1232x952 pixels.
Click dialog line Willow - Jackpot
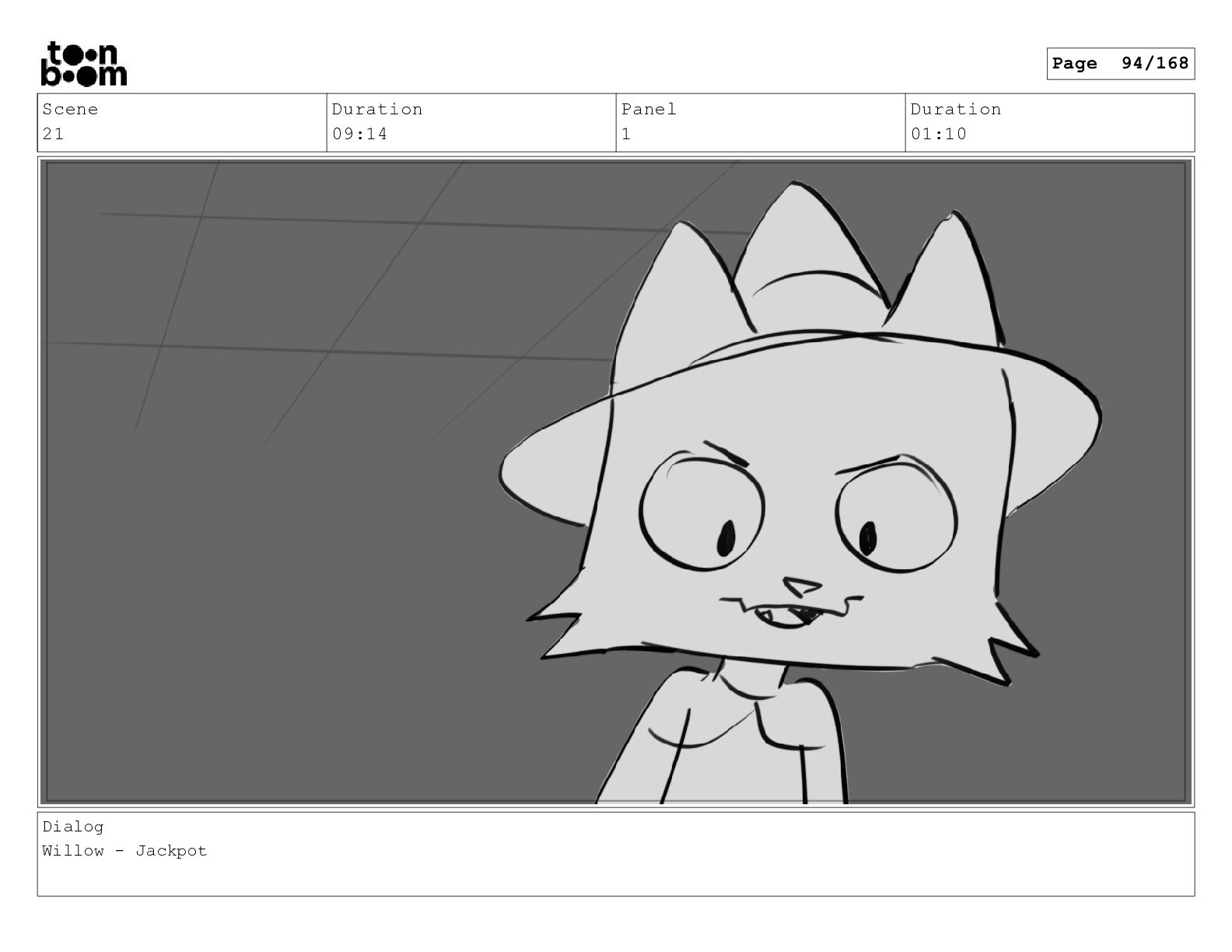124,851
